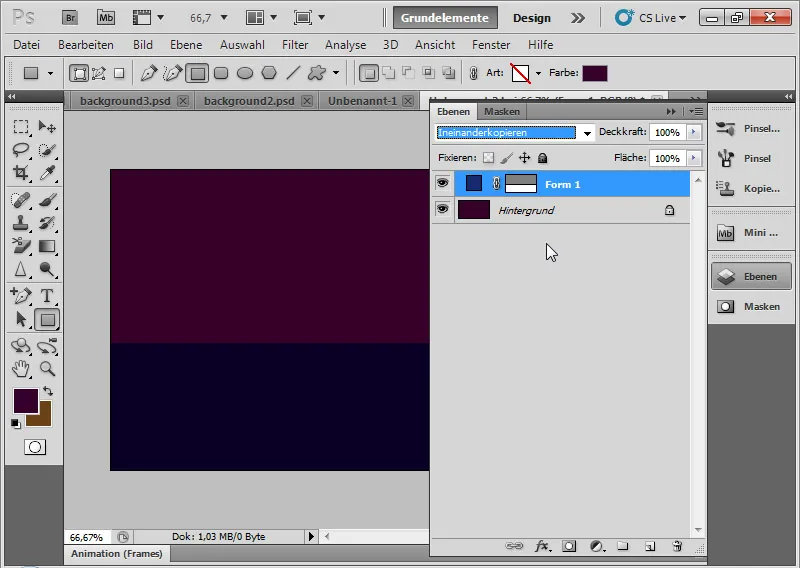Open the Ebene menu
Viewport: 800px width, 568px height.
tap(186, 45)
